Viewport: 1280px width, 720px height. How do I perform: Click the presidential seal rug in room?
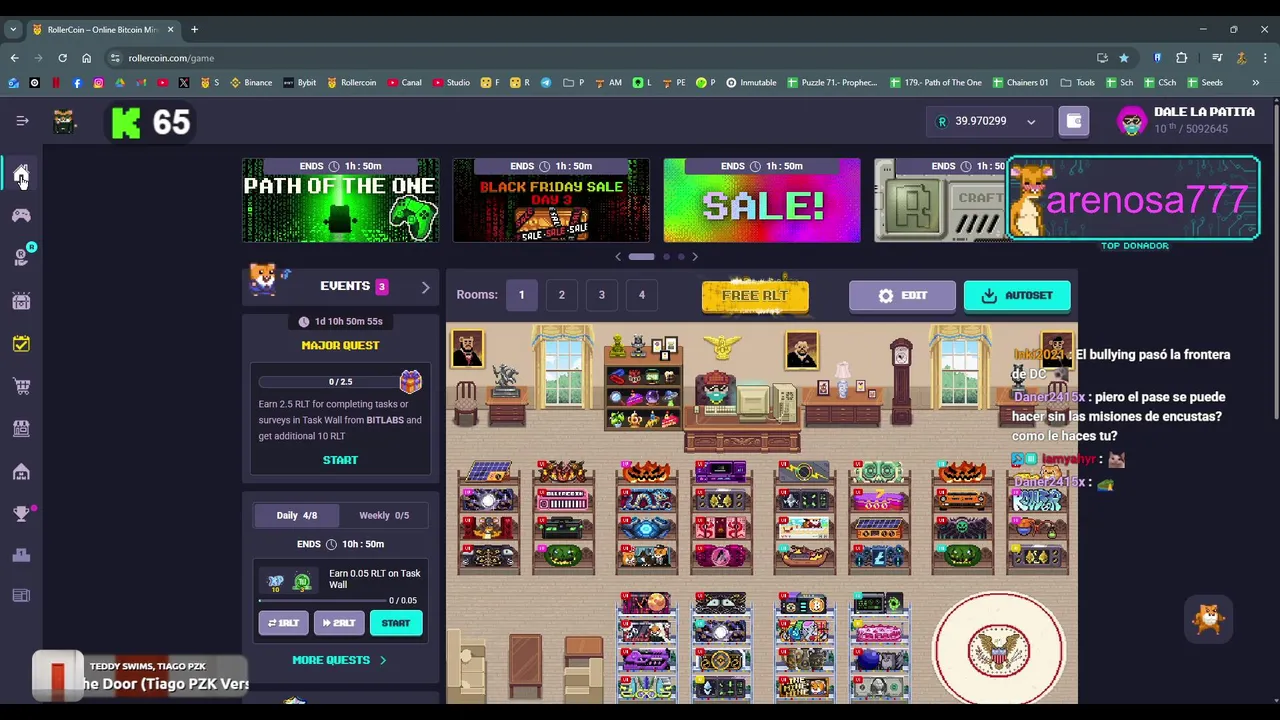coord(999,649)
